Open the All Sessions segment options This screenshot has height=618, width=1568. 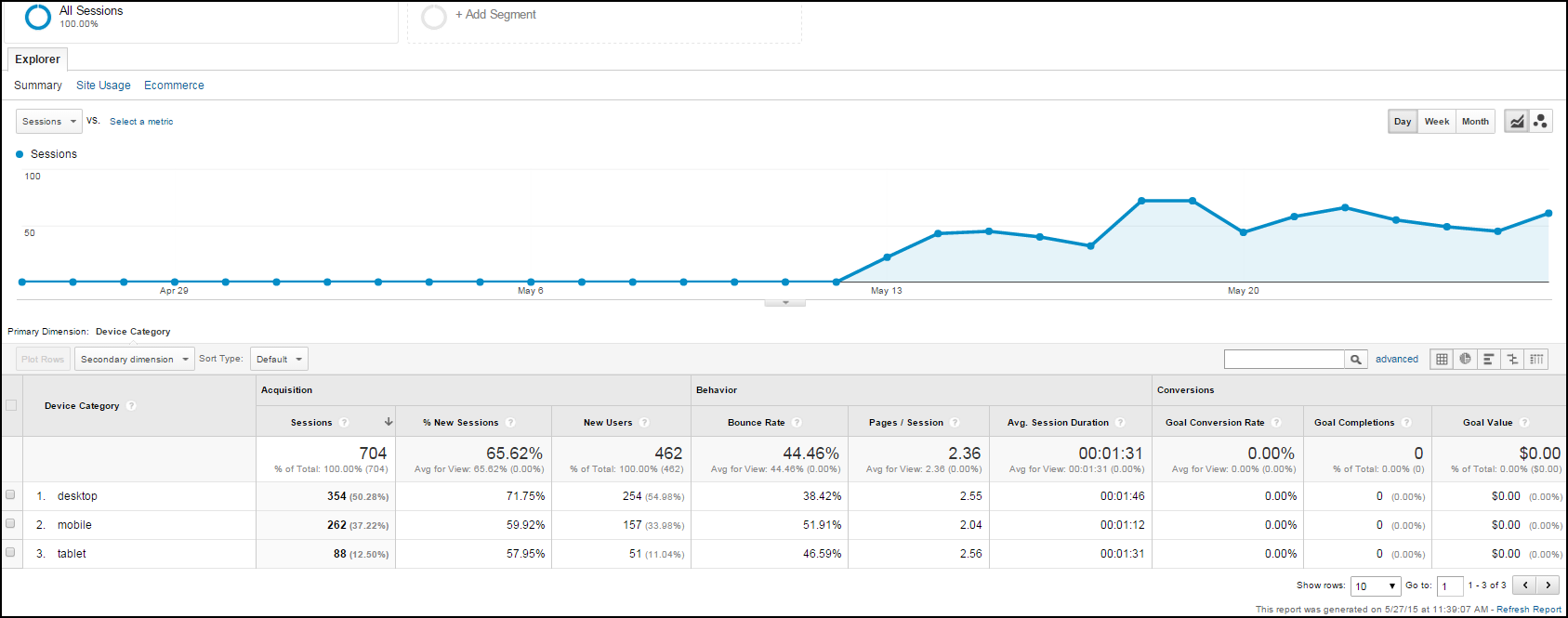[201, 20]
